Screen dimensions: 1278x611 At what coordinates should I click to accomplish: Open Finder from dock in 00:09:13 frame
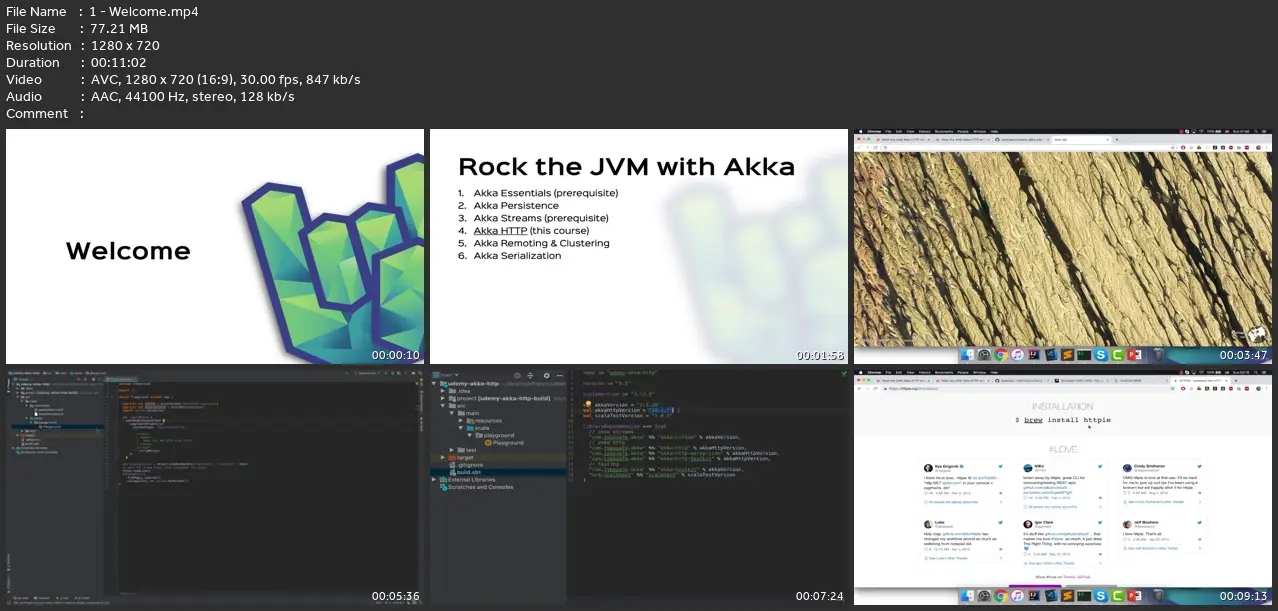pyautogui.click(x=967, y=596)
